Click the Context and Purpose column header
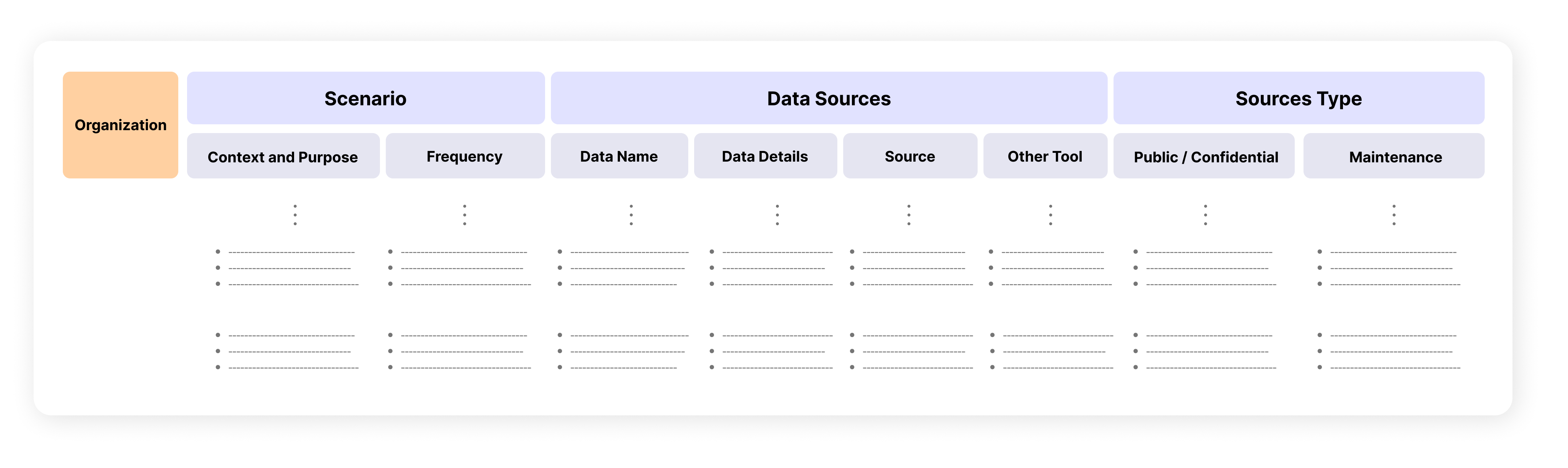The width and height of the screenshot is (1568, 468). click(x=282, y=156)
